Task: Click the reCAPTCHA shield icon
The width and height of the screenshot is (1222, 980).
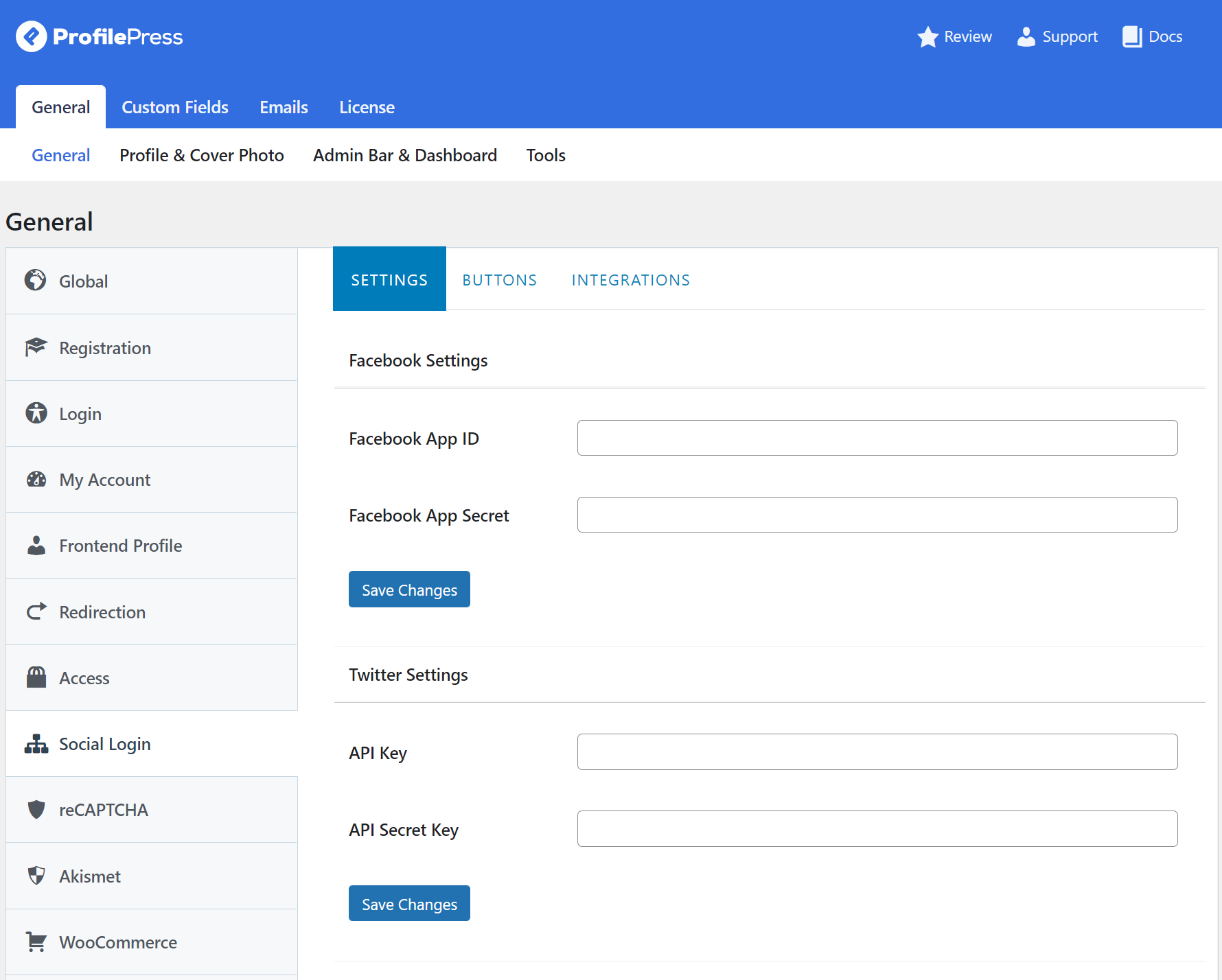Action: click(36, 809)
